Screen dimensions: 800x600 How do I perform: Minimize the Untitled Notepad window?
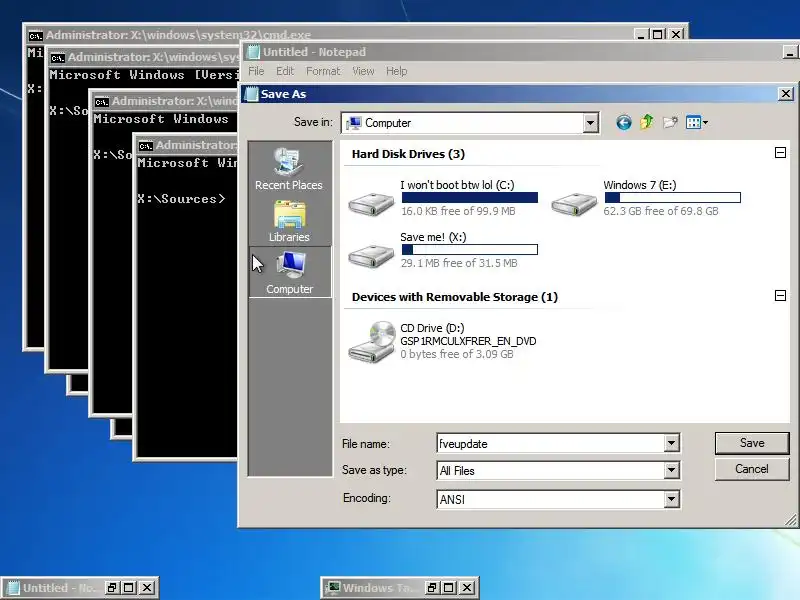pos(790,52)
